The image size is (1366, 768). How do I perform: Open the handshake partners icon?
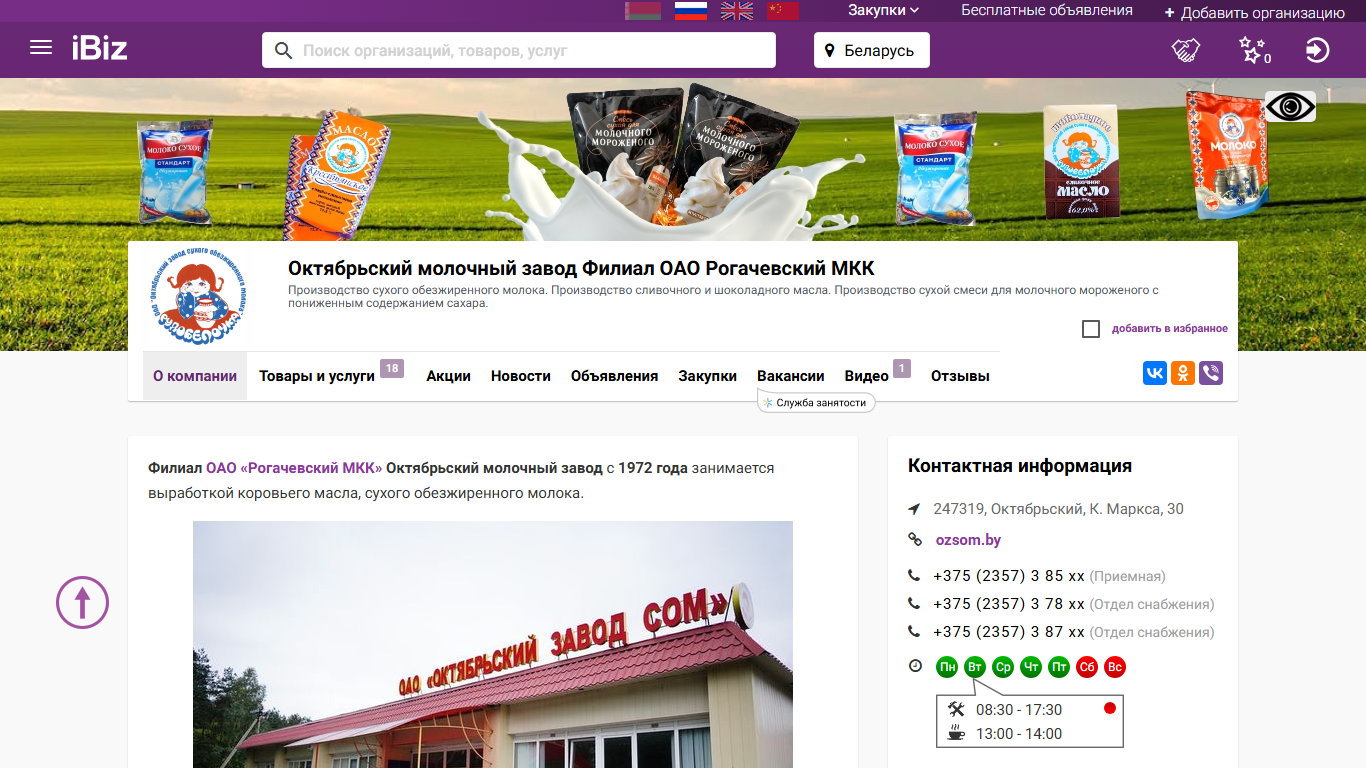(x=1186, y=50)
